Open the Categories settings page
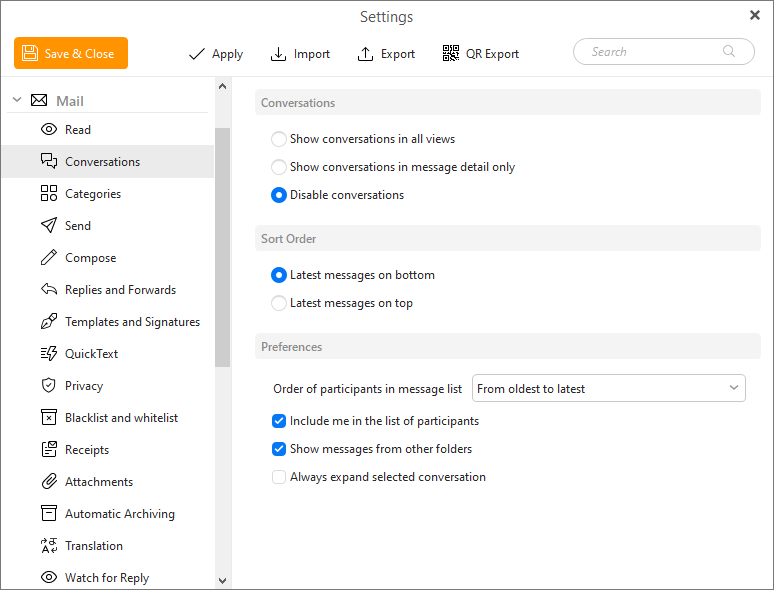The image size is (774, 590). point(93,194)
